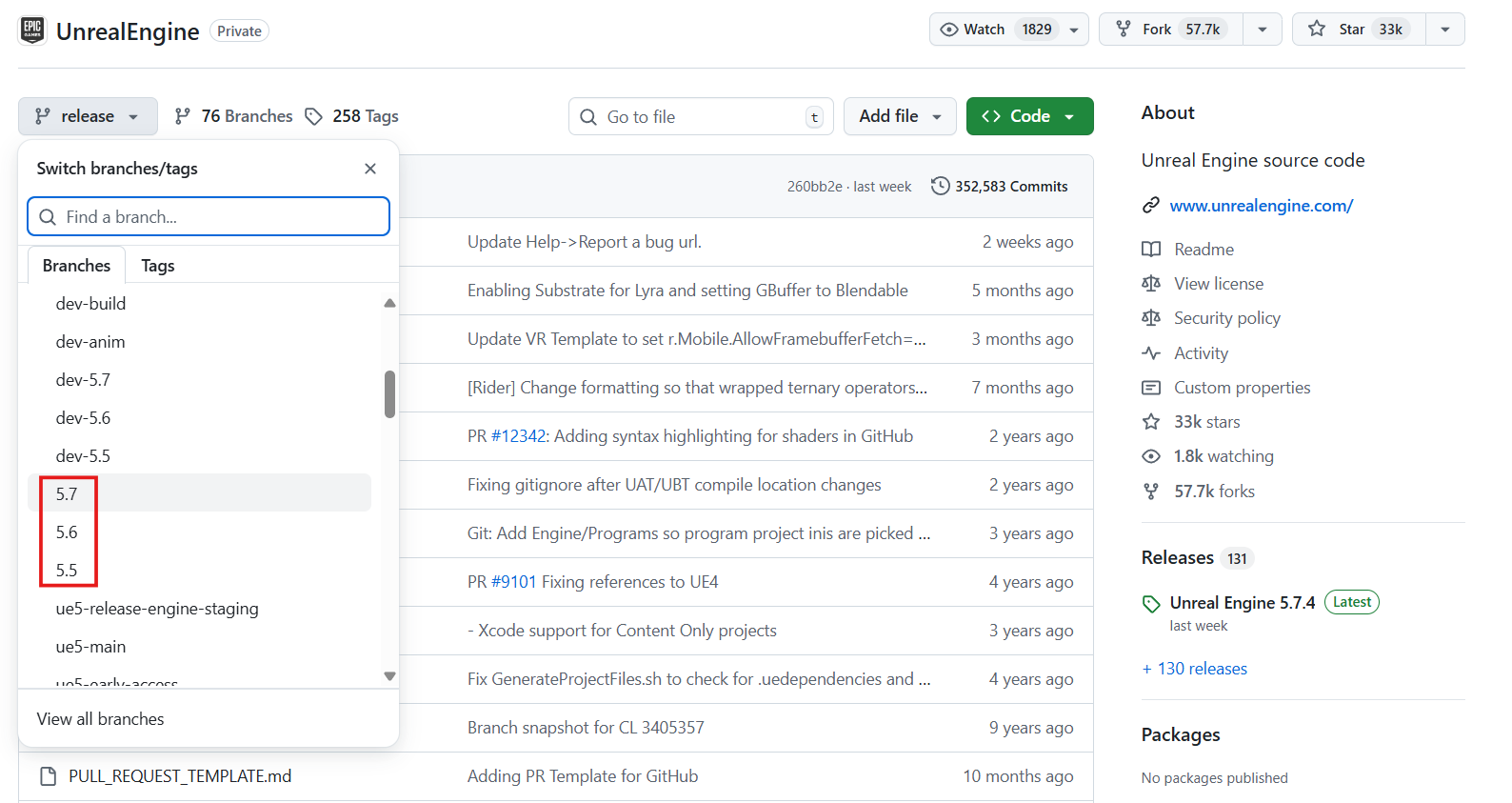This screenshot has height=803, width=1512.
Task: Switch to the Tags tab
Action: click(158, 266)
